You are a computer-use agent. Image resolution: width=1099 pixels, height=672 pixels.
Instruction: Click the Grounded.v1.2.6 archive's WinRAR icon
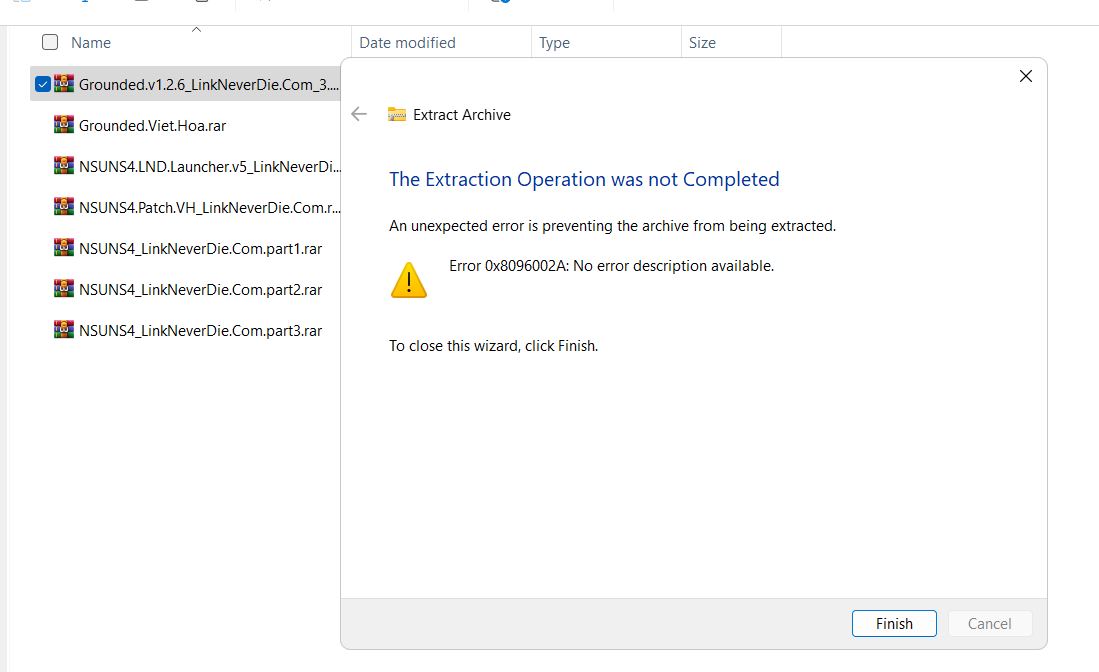(x=64, y=84)
